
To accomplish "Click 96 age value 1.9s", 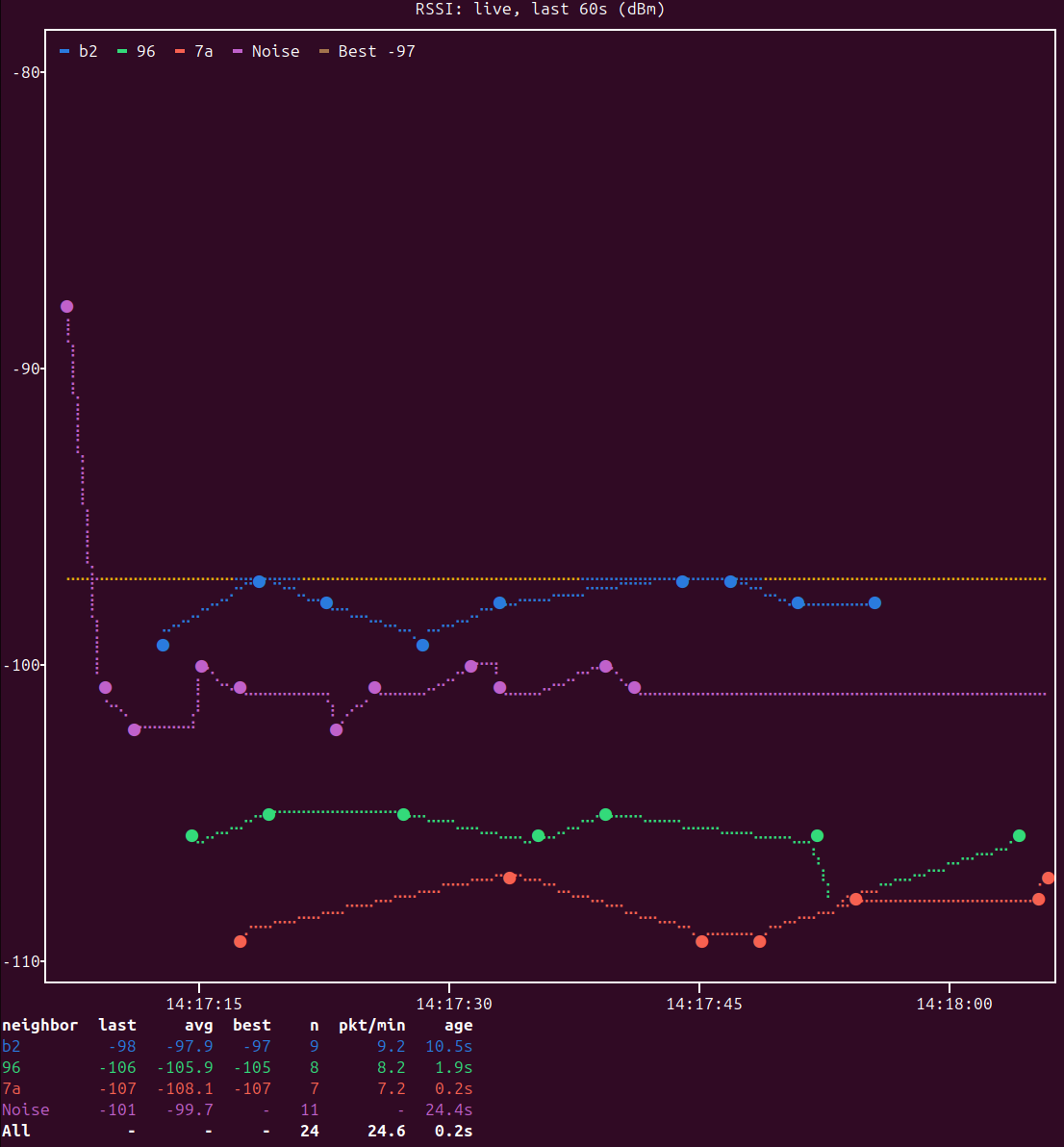I will [x=454, y=1067].
